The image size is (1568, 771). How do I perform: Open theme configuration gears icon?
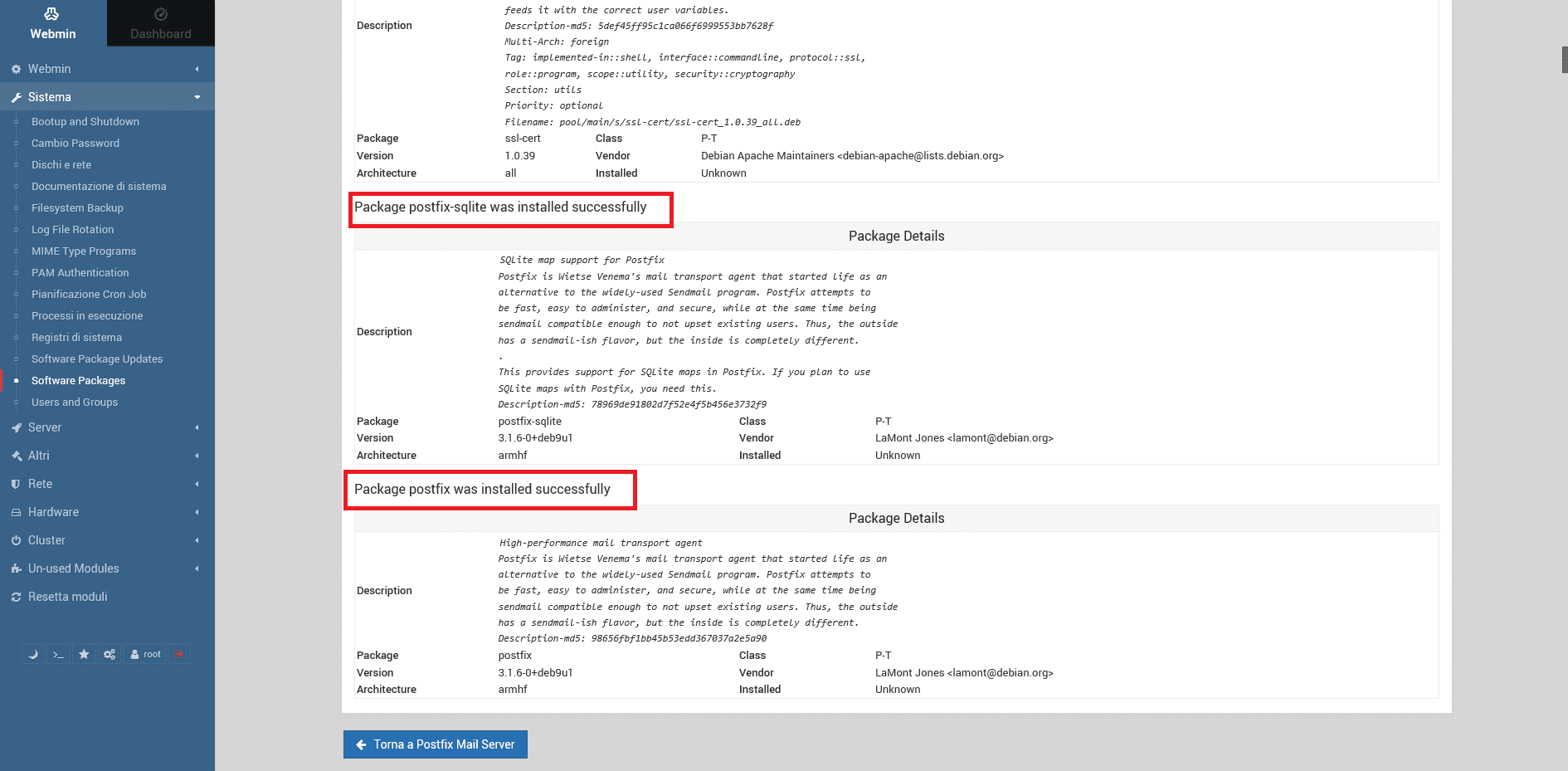click(110, 654)
